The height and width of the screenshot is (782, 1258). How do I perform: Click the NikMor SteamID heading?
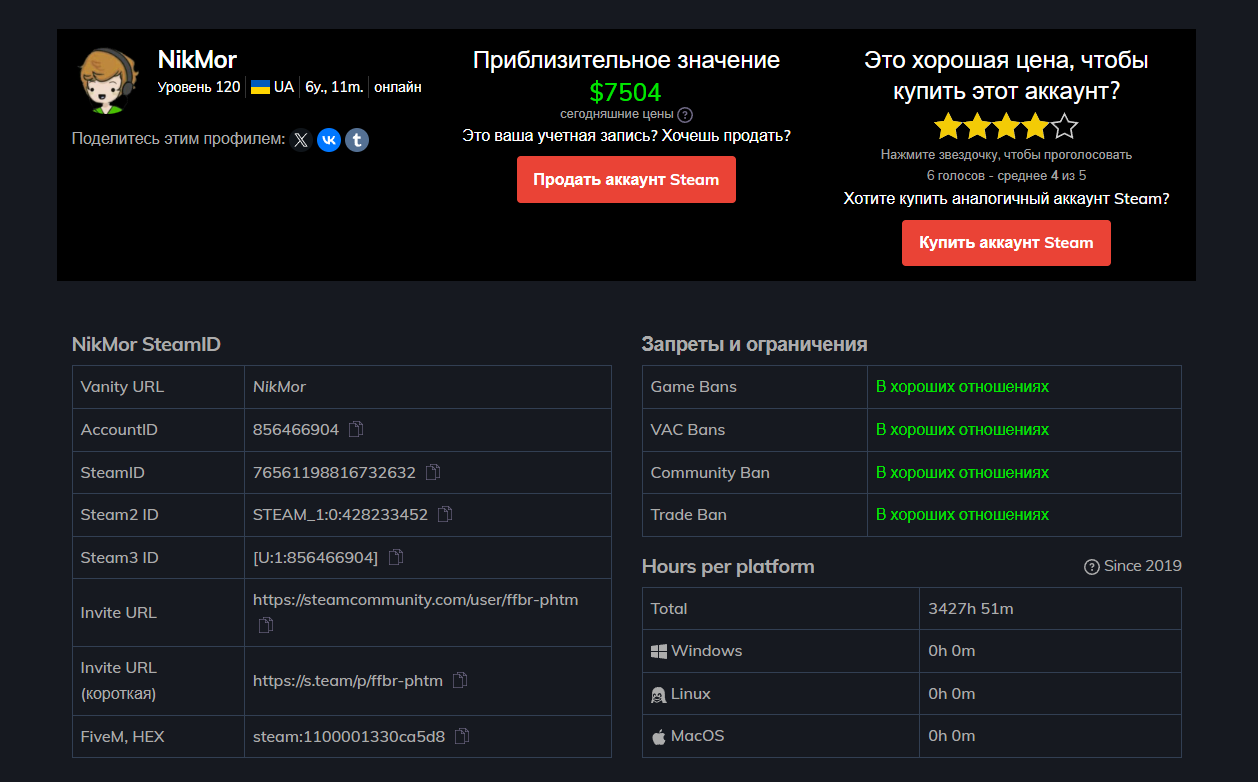pyautogui.click(x=146, y=345)
